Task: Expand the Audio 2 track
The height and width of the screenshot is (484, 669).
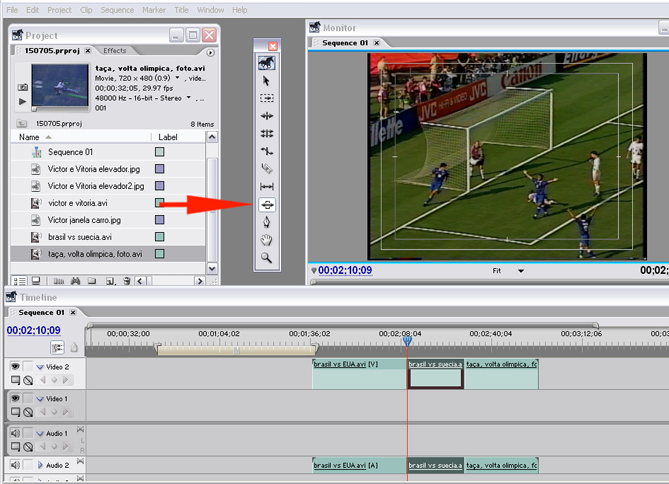Action: [x=40, y=465]
